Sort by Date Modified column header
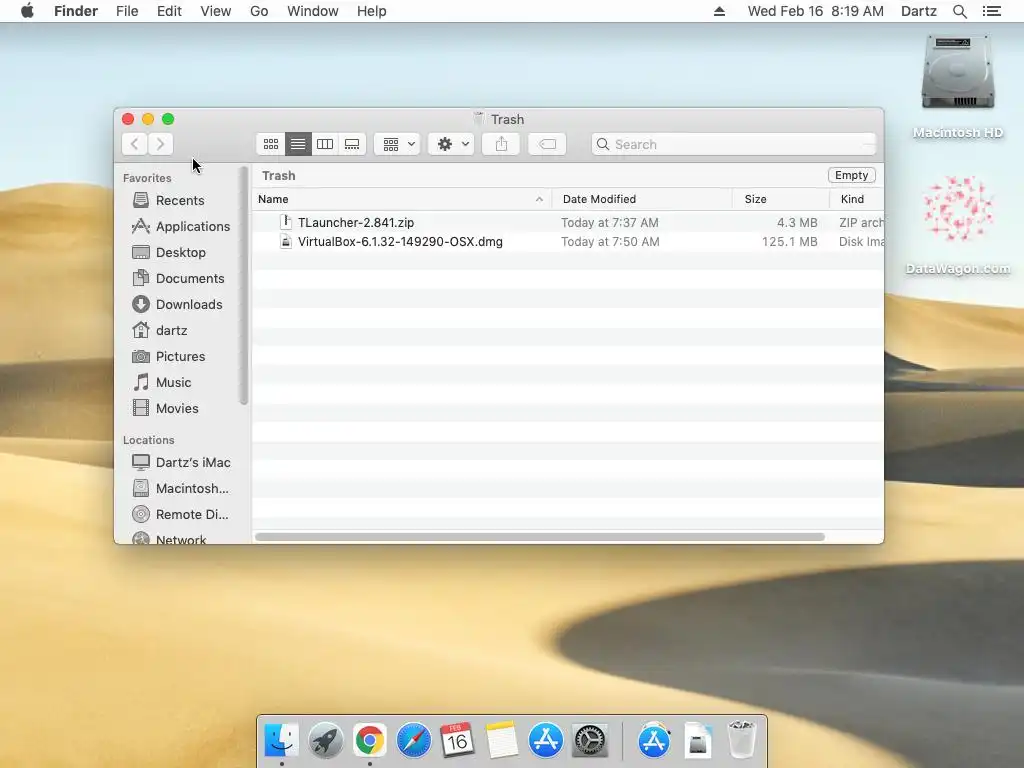The image size is (1024, 768). pos(643,199)
